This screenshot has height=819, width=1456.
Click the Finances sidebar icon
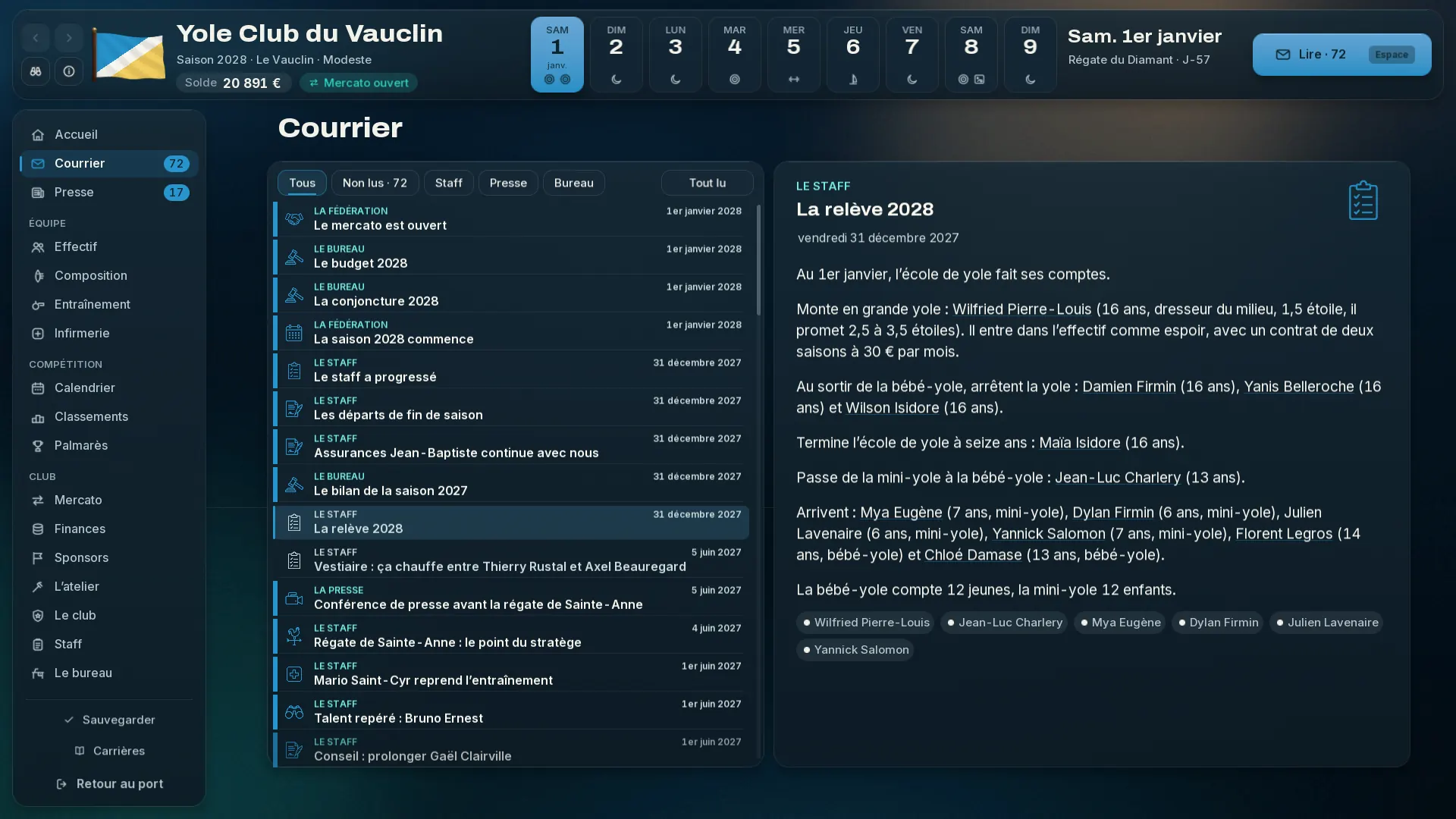pyautogui.click(x=38, y=529)
